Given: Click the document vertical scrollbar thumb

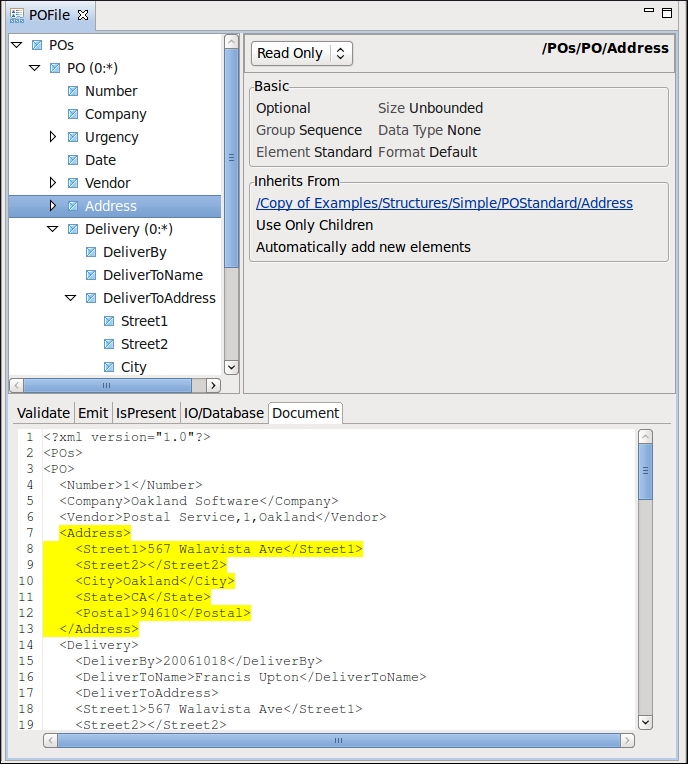Looking at the screenshot, I should click(645, 471).
